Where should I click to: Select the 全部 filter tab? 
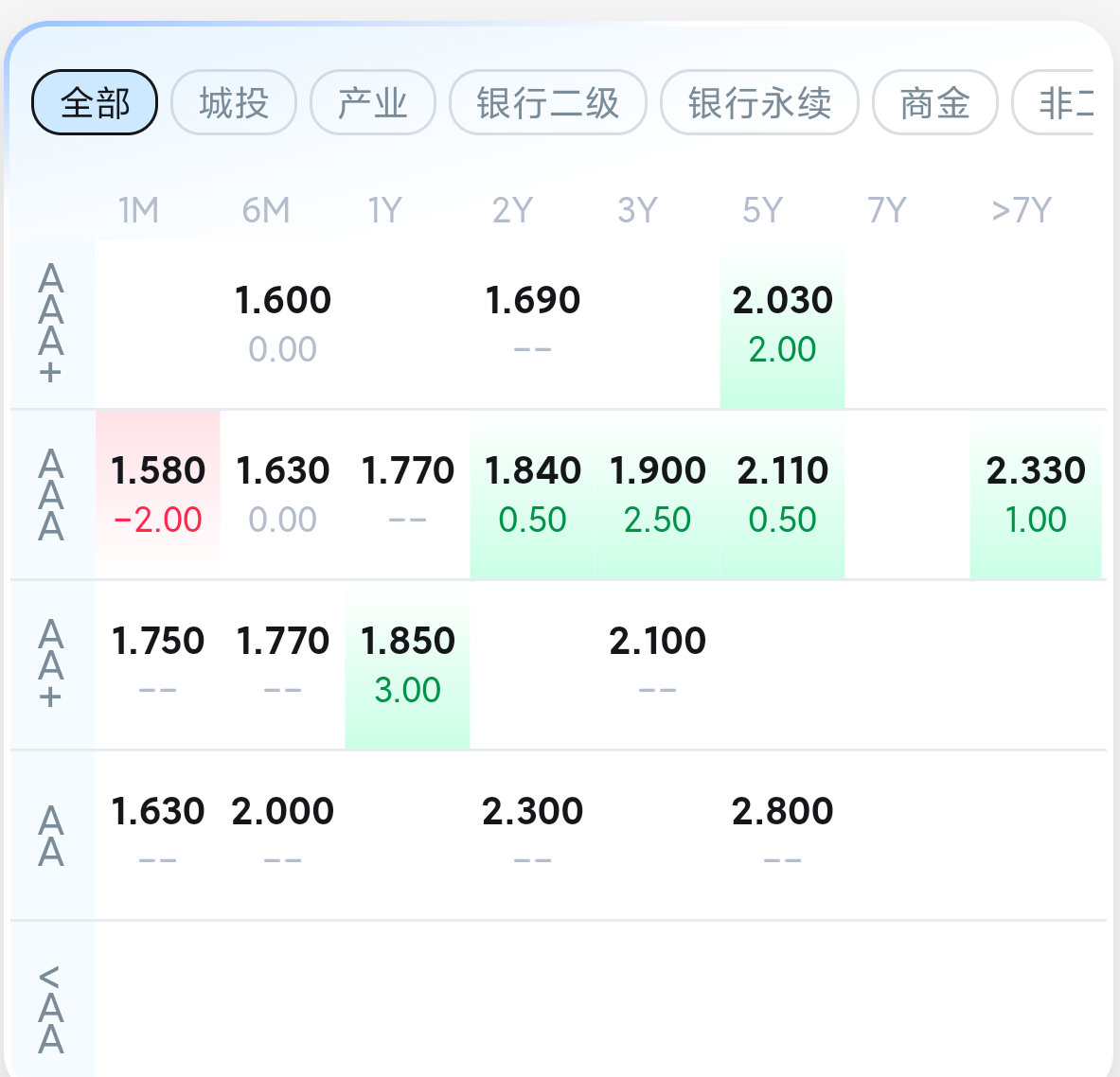click(95, 102)
